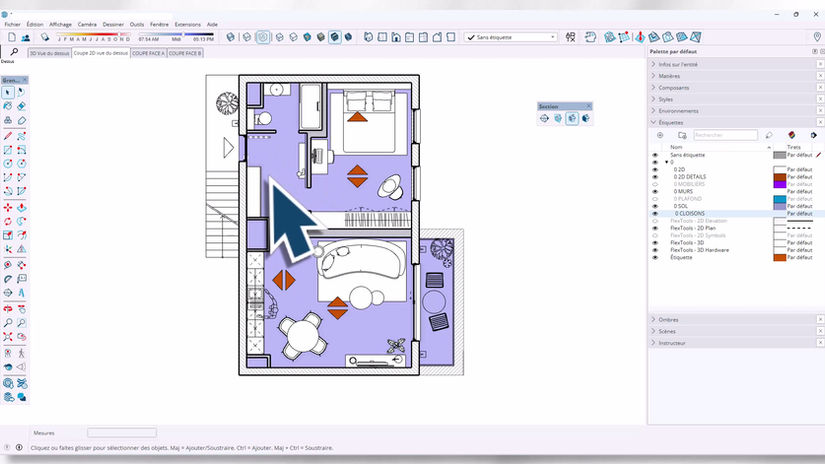Click the add tag plus icon
The width and height of the screenshot is (825, 464).
click(x=660, y=135)
